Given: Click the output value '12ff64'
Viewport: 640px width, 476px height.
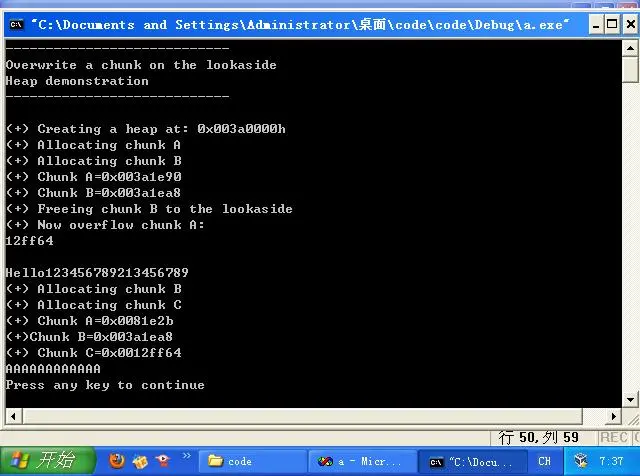Looking at the screenshot, I should click(x=29, y=241).
